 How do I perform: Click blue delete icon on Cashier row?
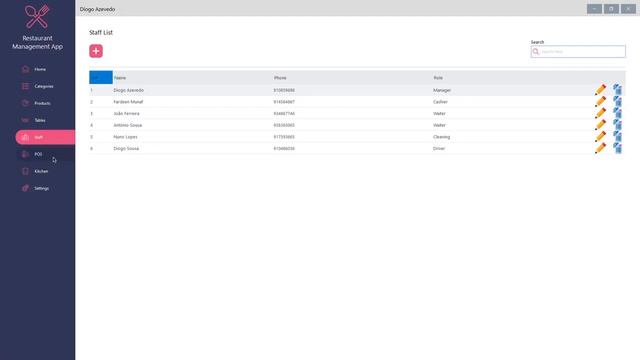(617, 101)
